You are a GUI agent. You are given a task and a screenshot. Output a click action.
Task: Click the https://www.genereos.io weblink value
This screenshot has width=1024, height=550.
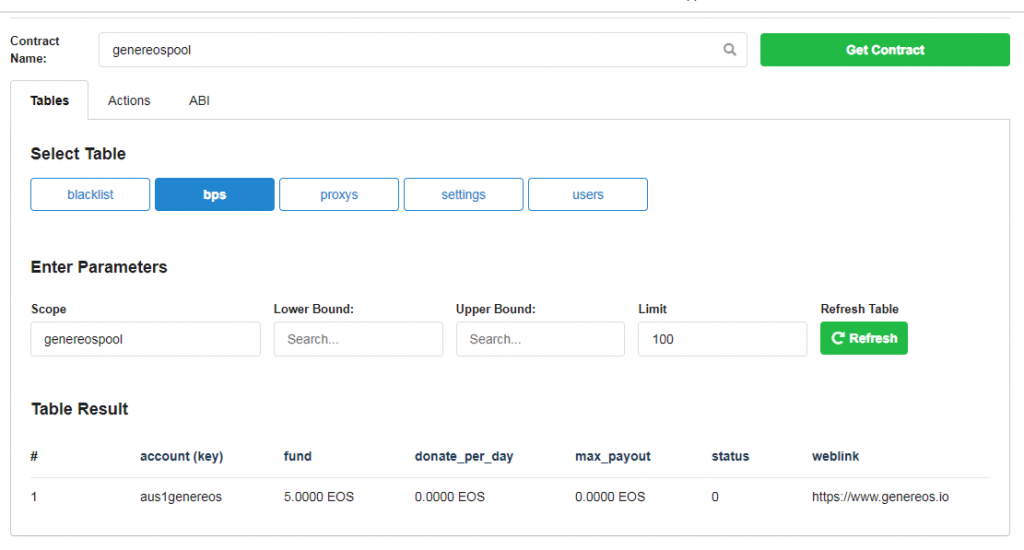[x=880, y=497]
